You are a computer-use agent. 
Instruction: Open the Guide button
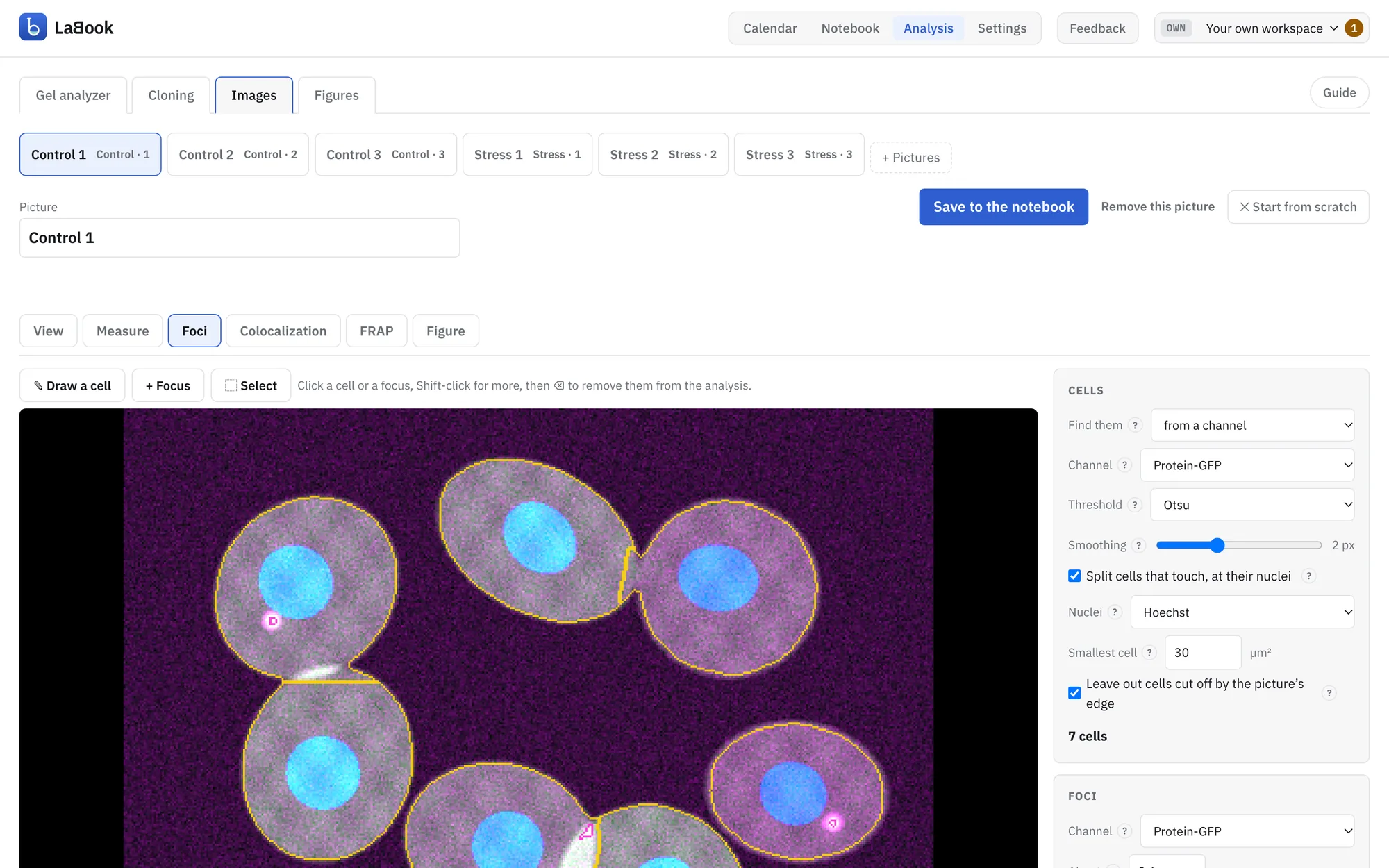pos(1339,93)
